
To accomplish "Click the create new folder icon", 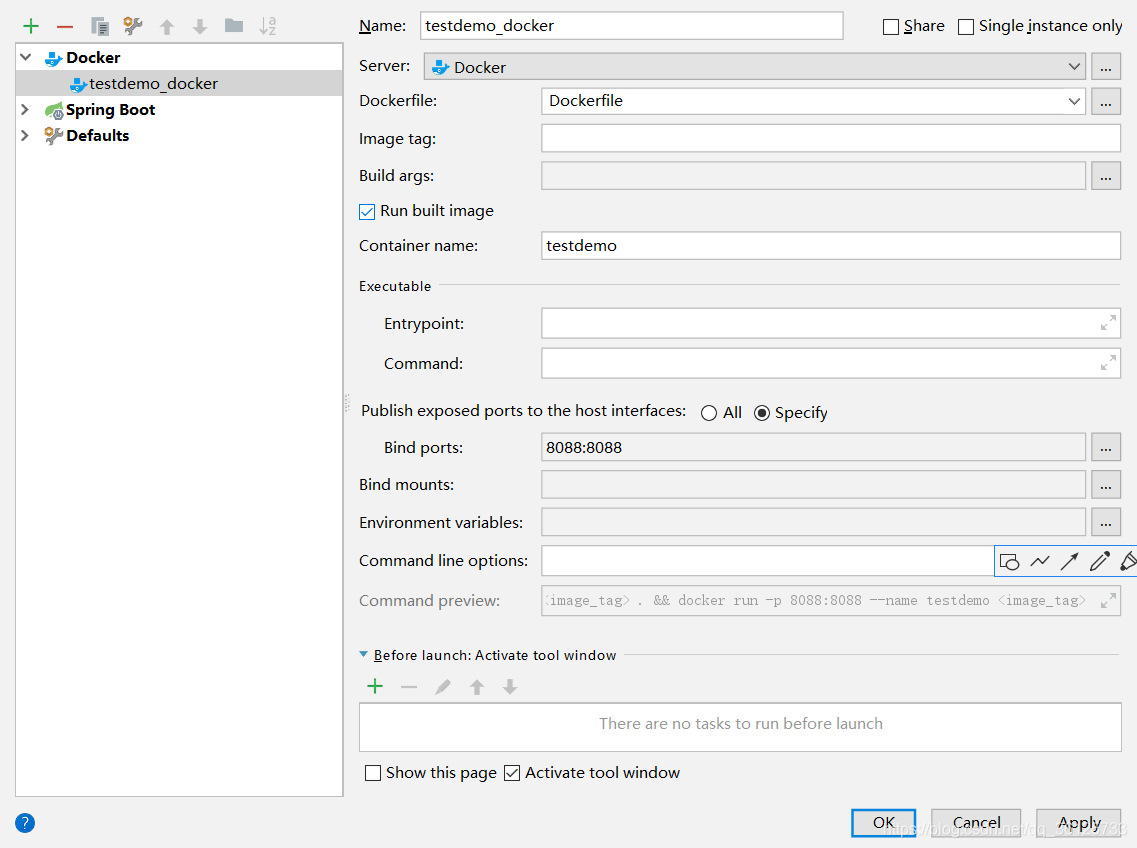I will point(234,26).
